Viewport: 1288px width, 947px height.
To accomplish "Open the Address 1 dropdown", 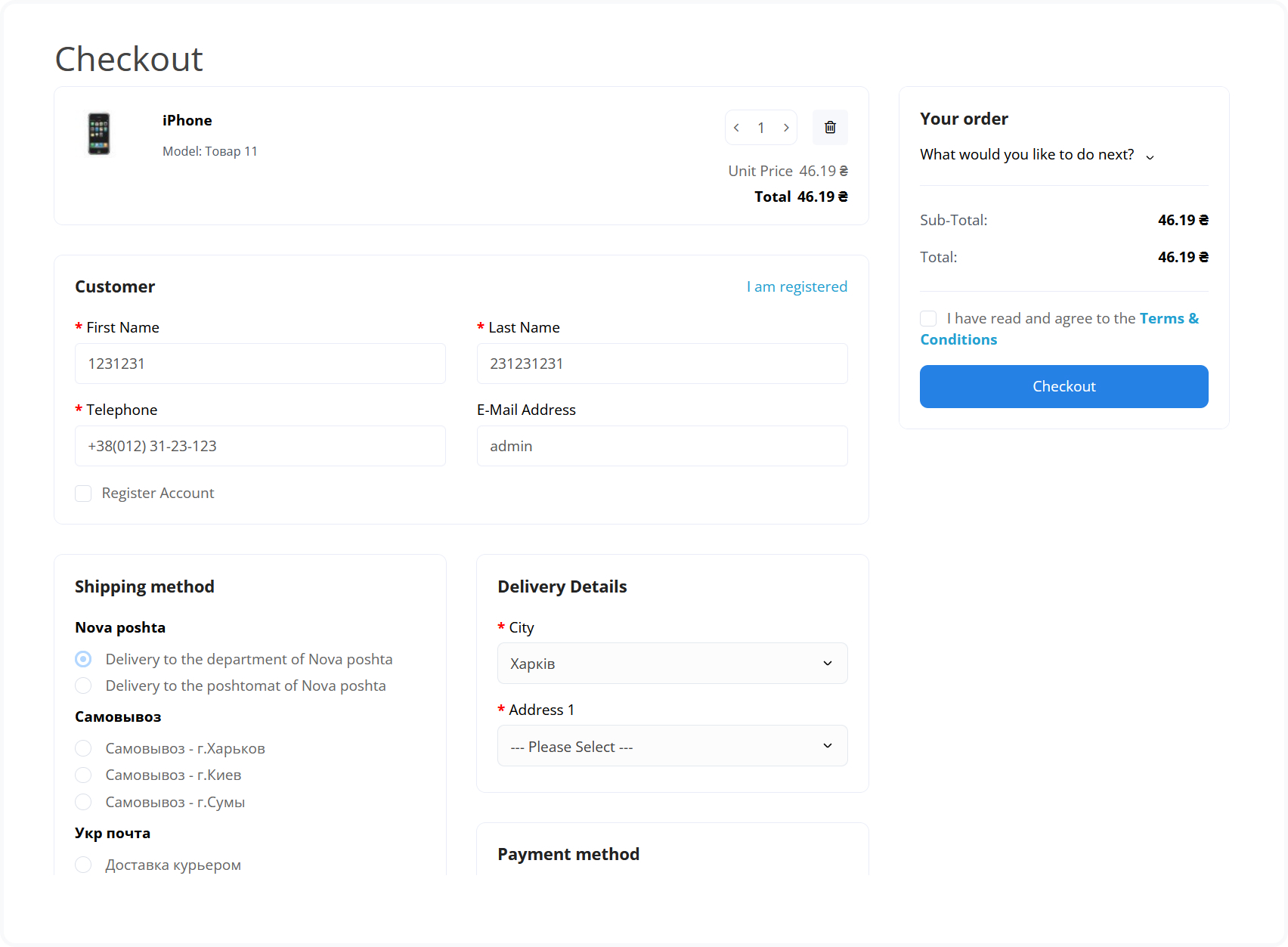I will tap(672, 746).
